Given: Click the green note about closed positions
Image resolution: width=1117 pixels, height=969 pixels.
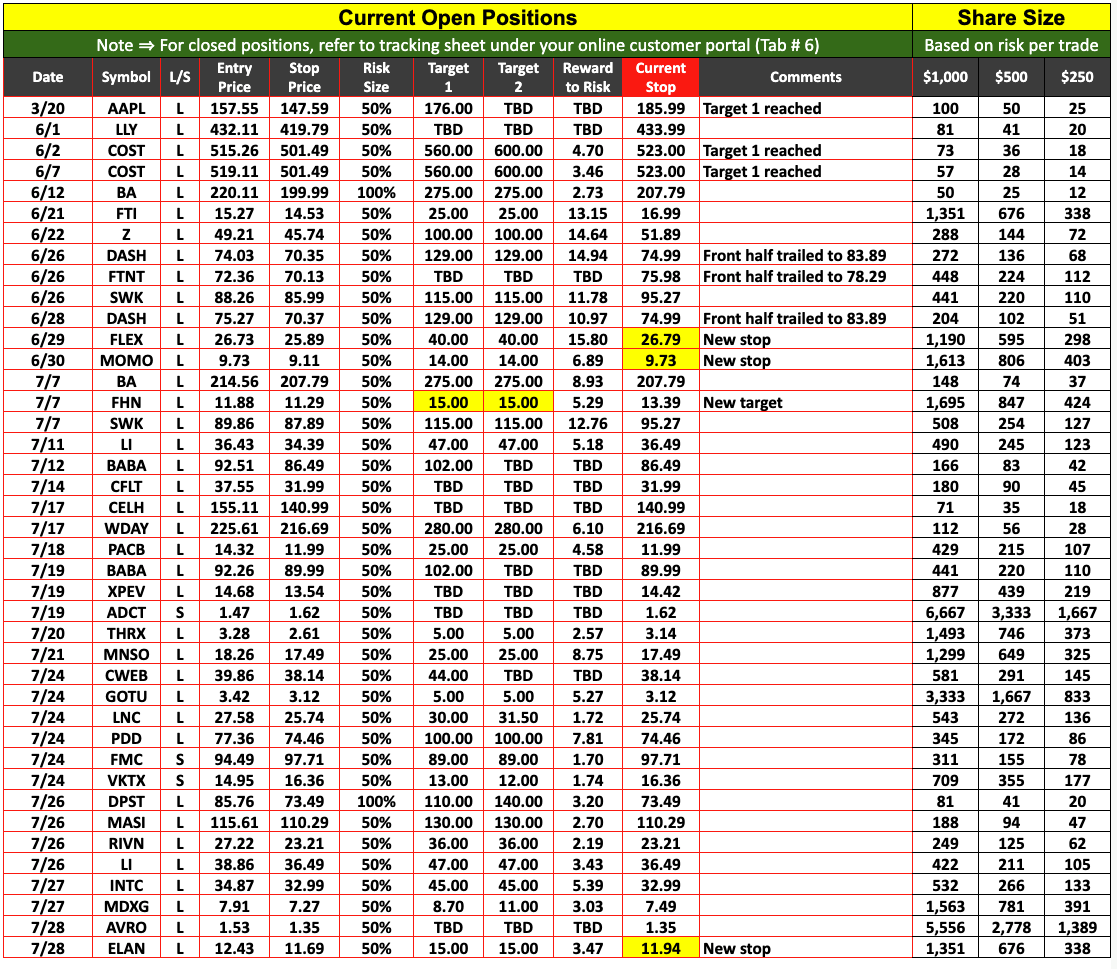Looking at the screenshot, I should click(457, 45).
